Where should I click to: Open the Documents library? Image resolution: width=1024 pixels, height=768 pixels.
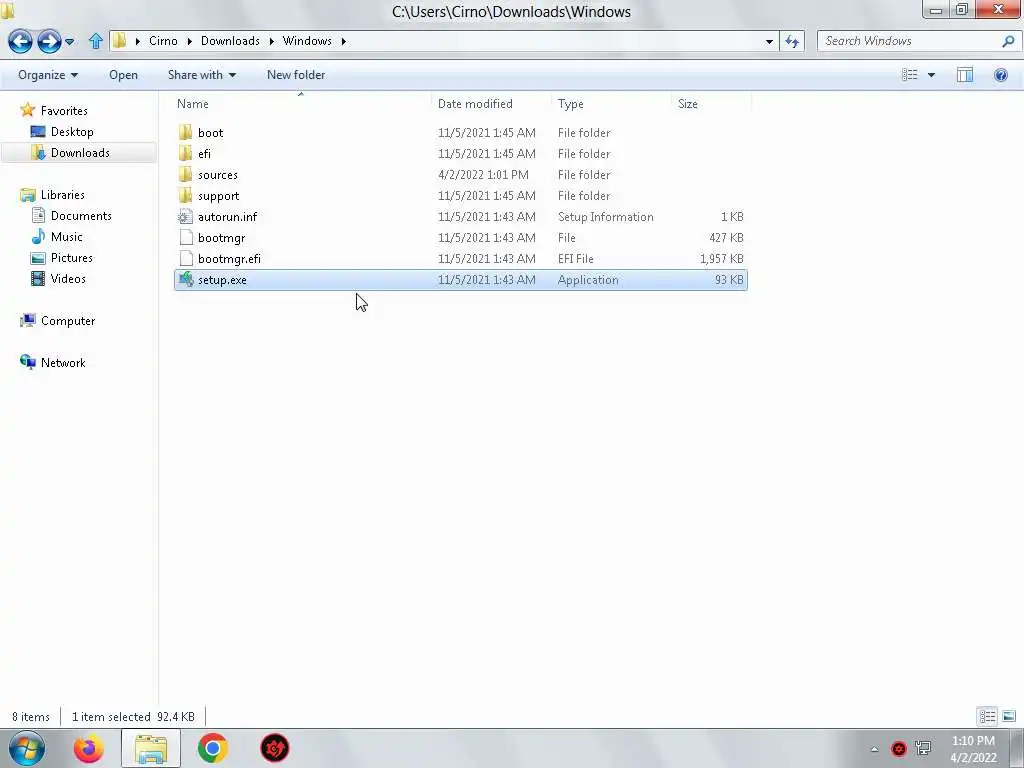point(81,216)
